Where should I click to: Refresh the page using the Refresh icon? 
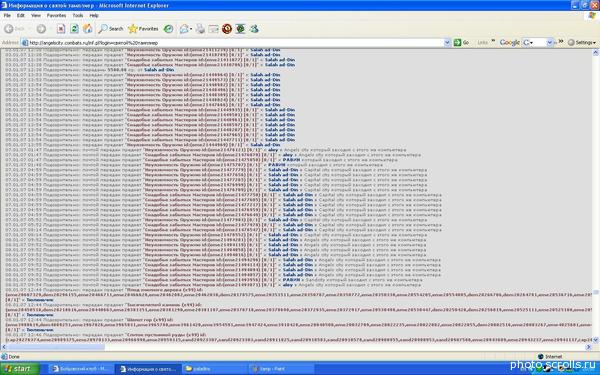point(74,29)
